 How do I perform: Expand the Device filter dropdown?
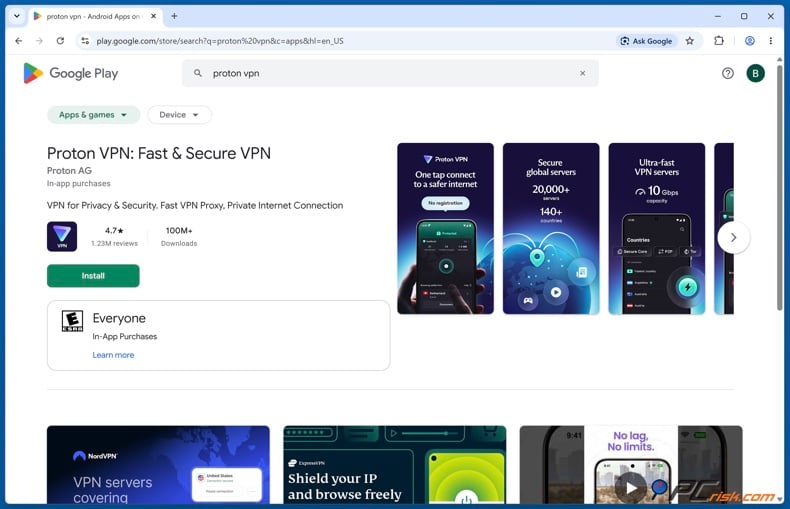179,115
